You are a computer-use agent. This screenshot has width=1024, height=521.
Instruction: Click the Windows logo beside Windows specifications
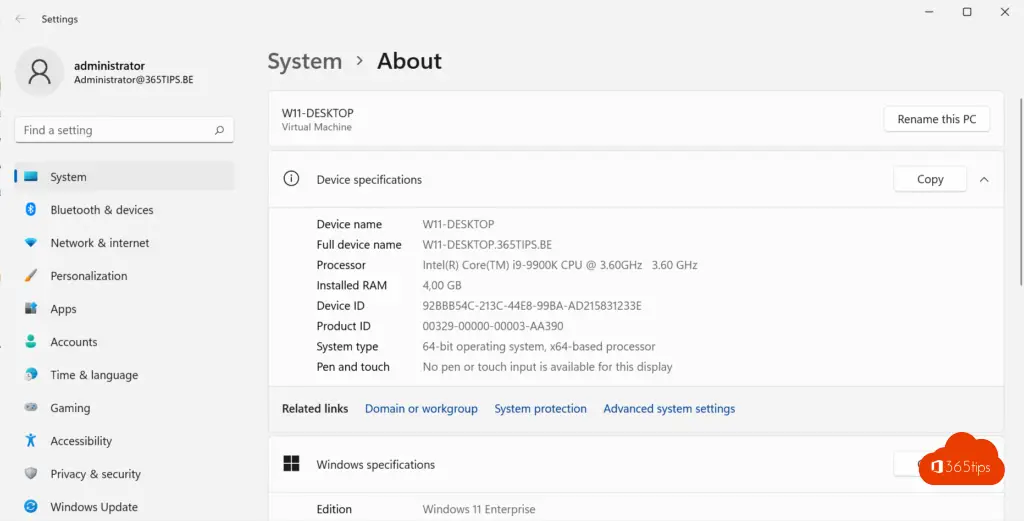coord(291,464)
